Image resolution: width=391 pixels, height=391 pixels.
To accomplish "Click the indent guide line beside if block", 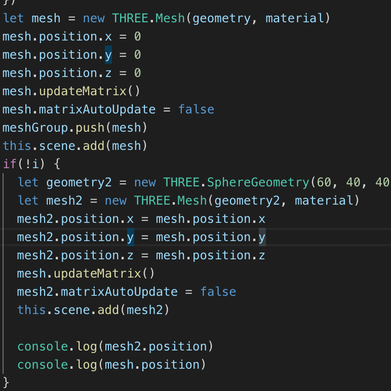I will pyautogui.click(x=4, y=273).
